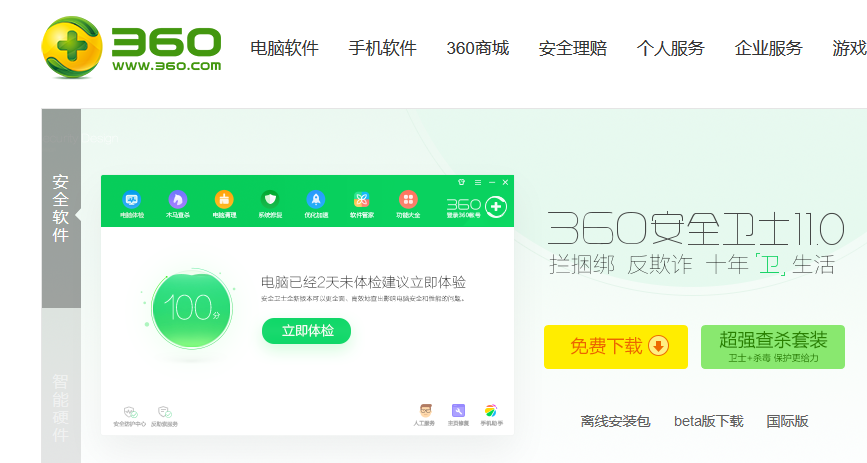
Task: Open the 安全理赔 (security claims) menu item
Action: pyautogui.click(x=573, y=48)
